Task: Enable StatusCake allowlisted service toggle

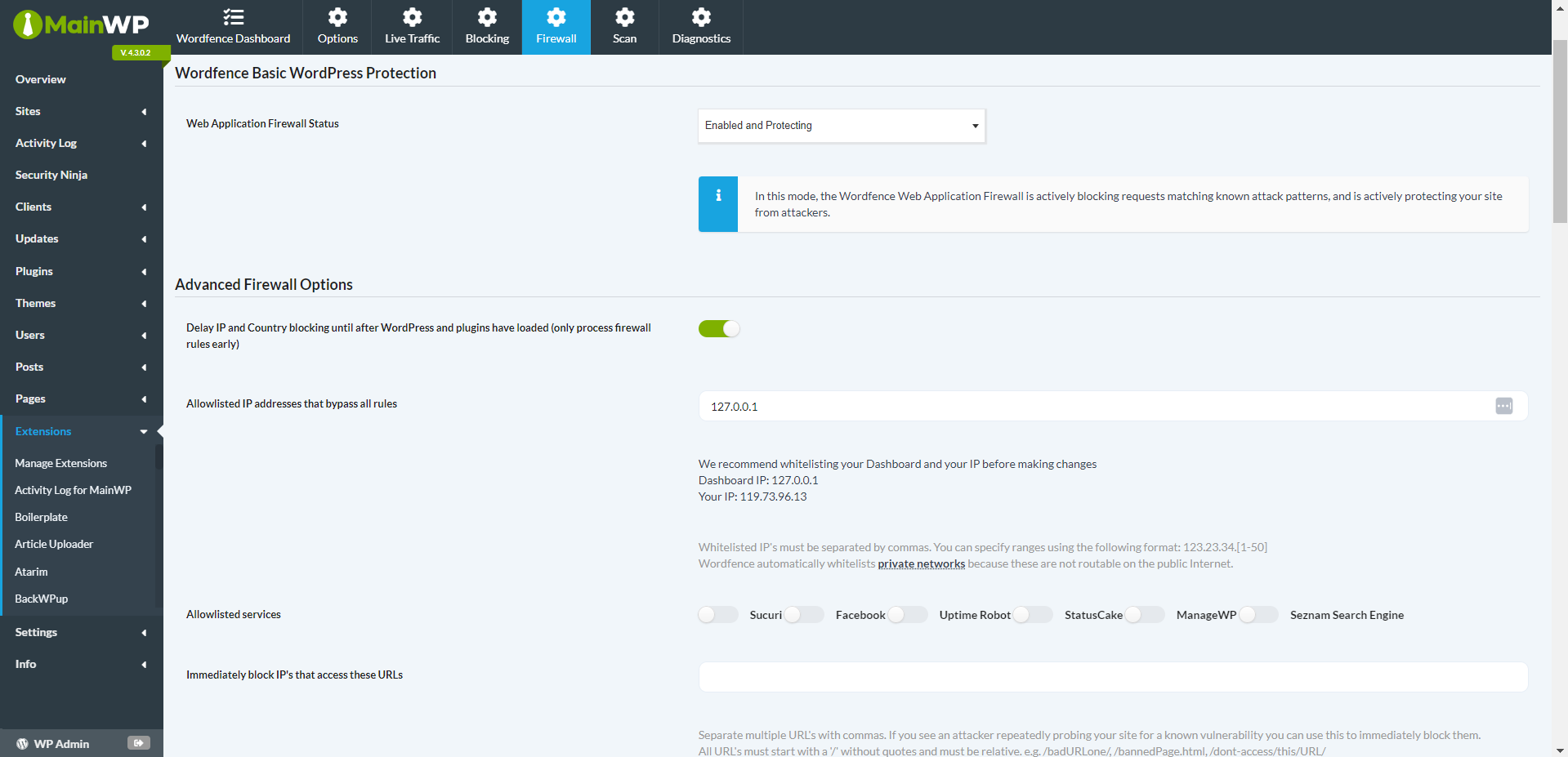Action: click(1034, 615)
